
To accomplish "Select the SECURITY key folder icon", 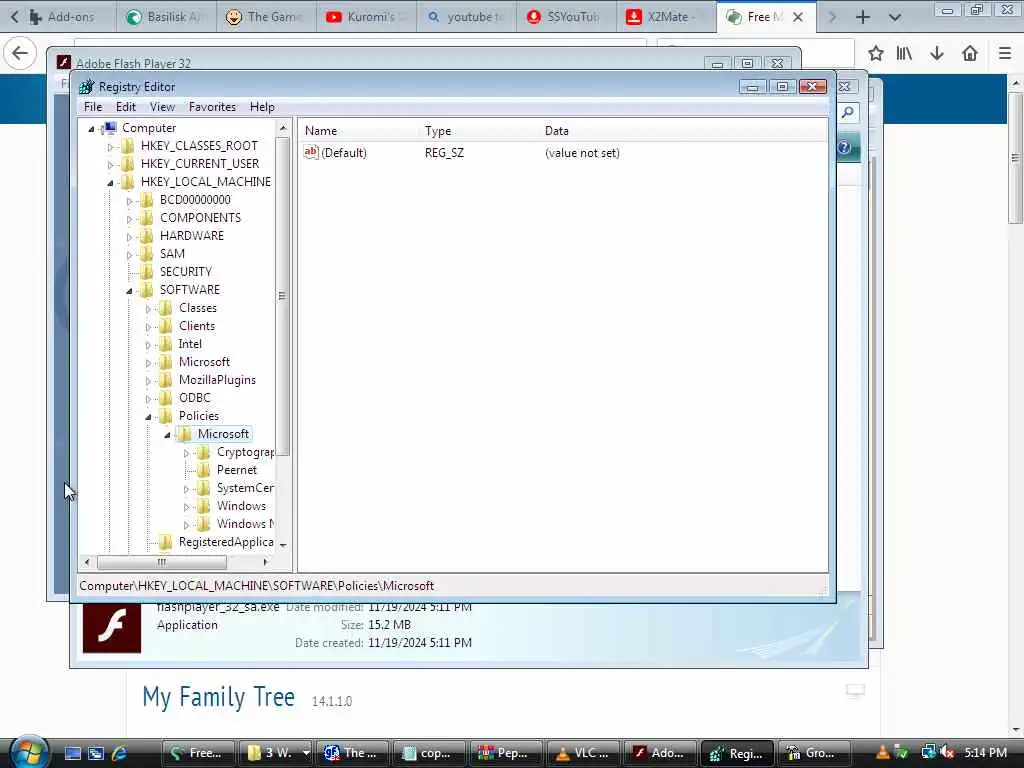I will (x=147, y=271).
